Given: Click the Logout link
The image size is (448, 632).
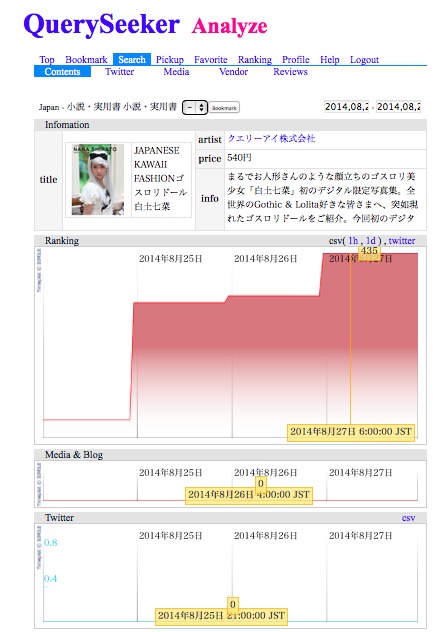Looking at the screenshot, I should click(x=364, y=60).
